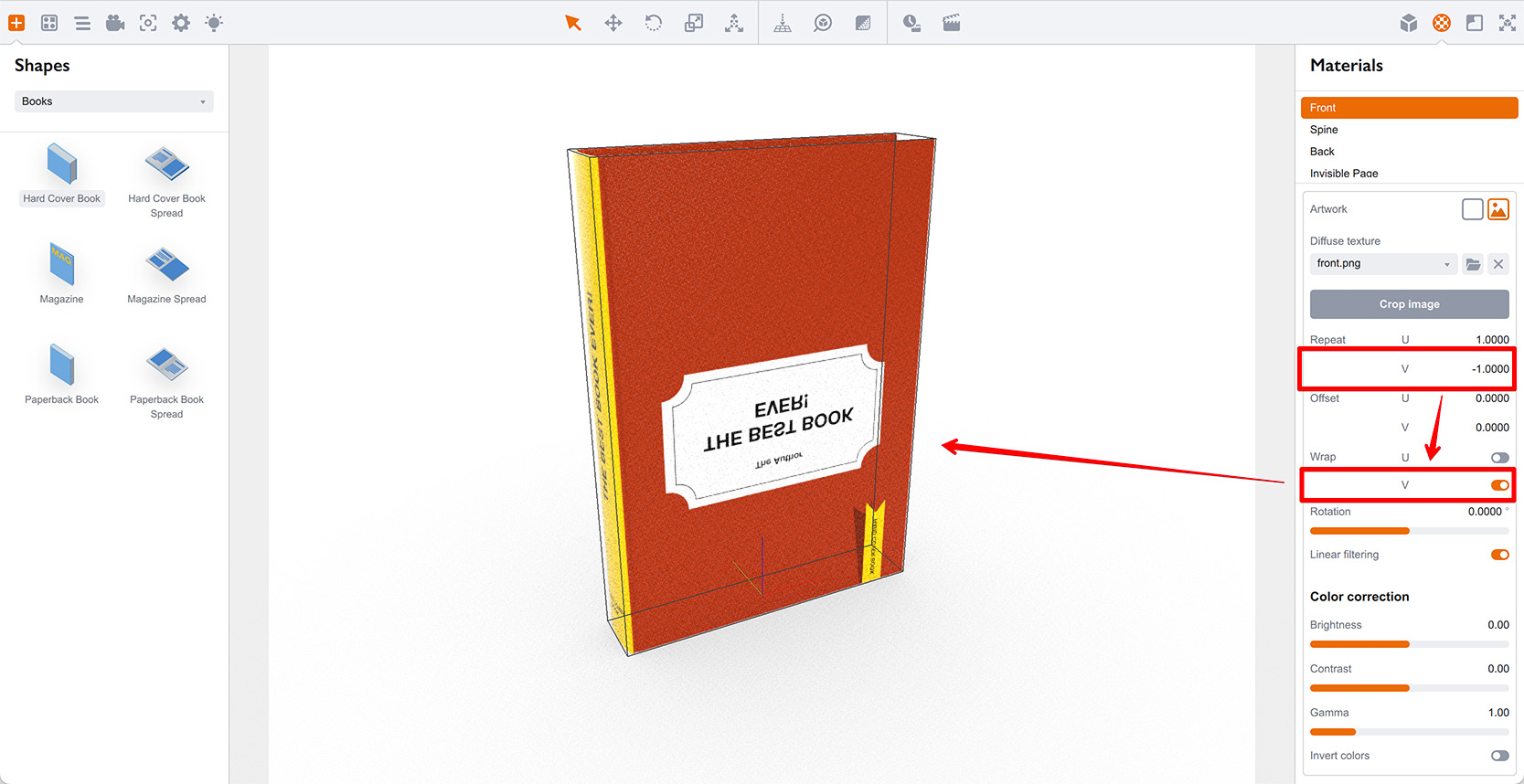
Task: Select the Back material
Action: [x=1322, y=152]
